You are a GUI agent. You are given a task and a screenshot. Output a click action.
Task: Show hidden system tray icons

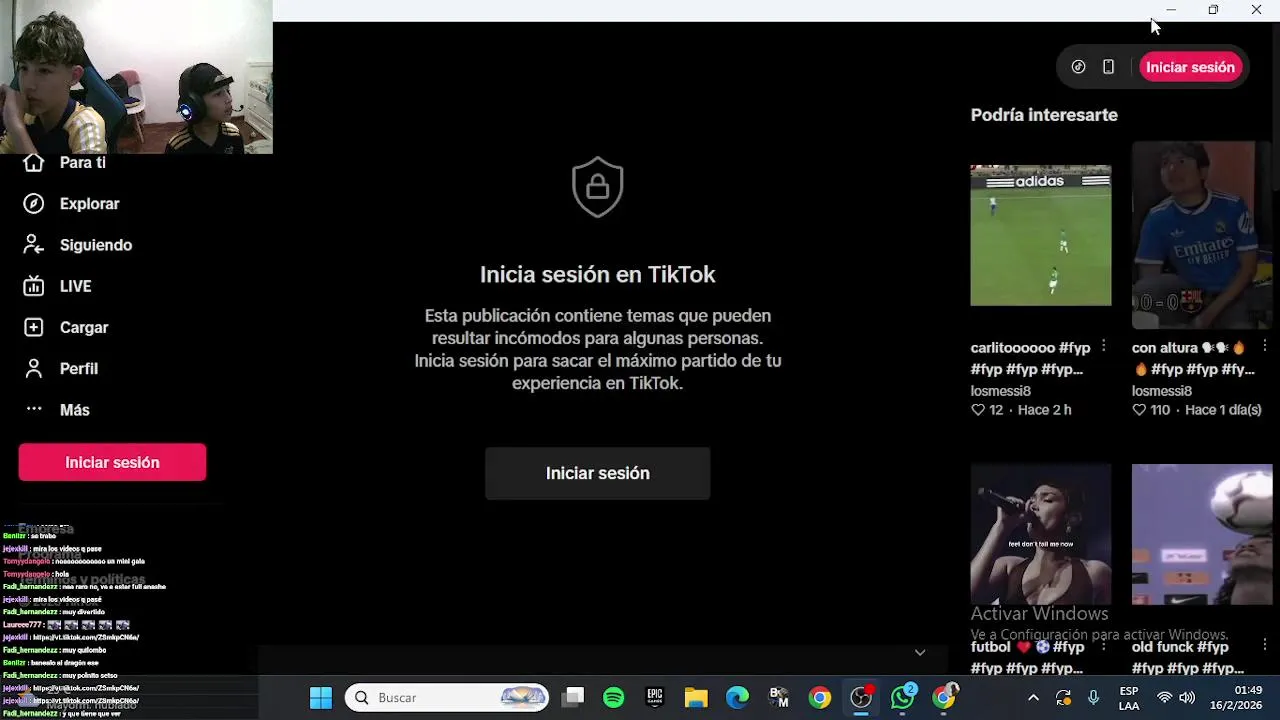tap(1033, 698)
